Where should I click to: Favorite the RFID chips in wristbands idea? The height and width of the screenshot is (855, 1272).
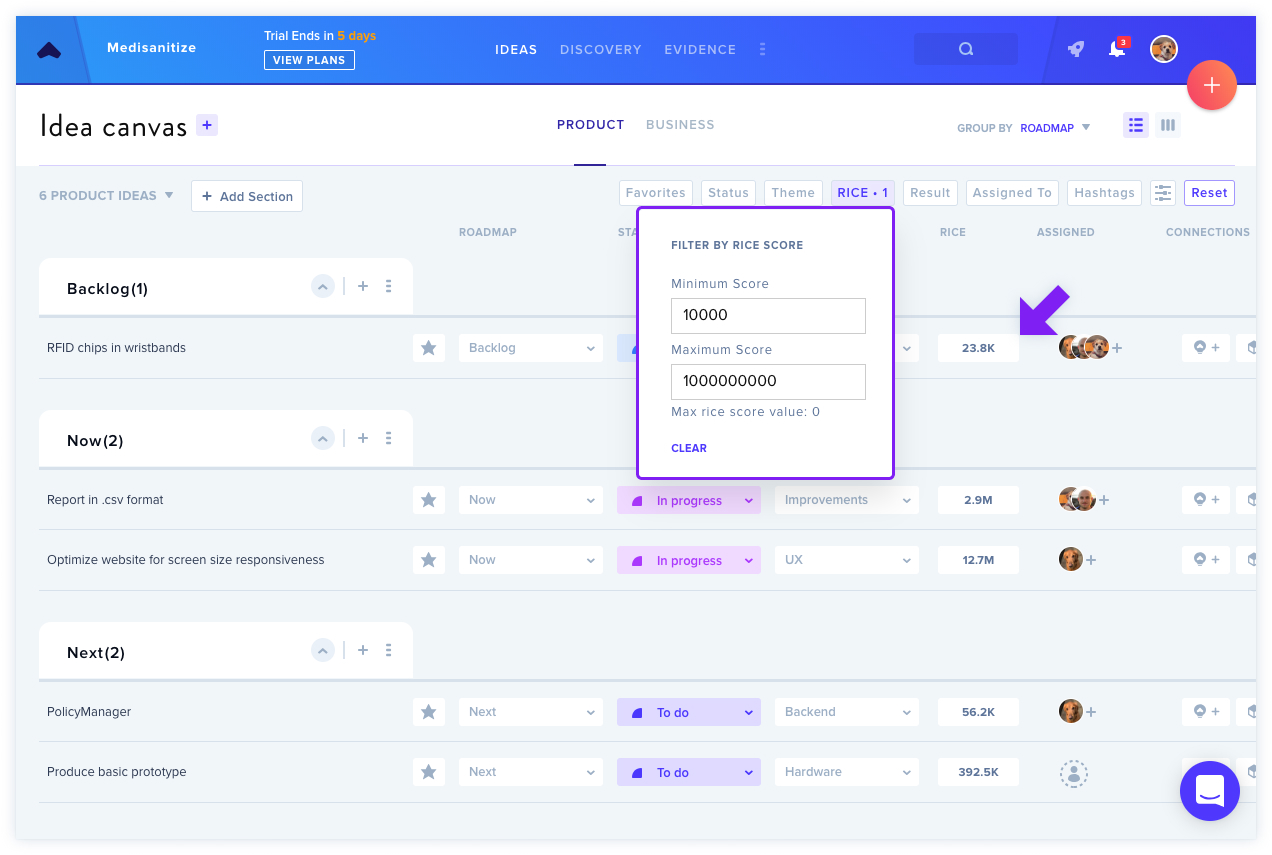pos(428,348)
